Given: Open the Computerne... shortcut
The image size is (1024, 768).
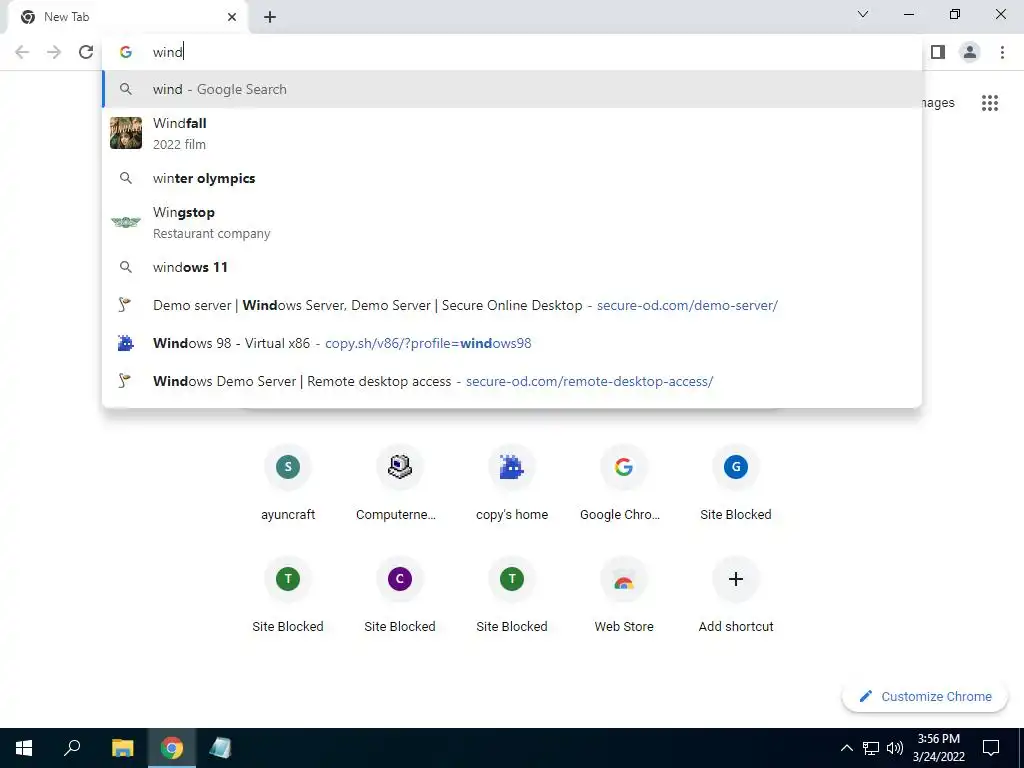Looking at the screenshot, I should (400, 483).
